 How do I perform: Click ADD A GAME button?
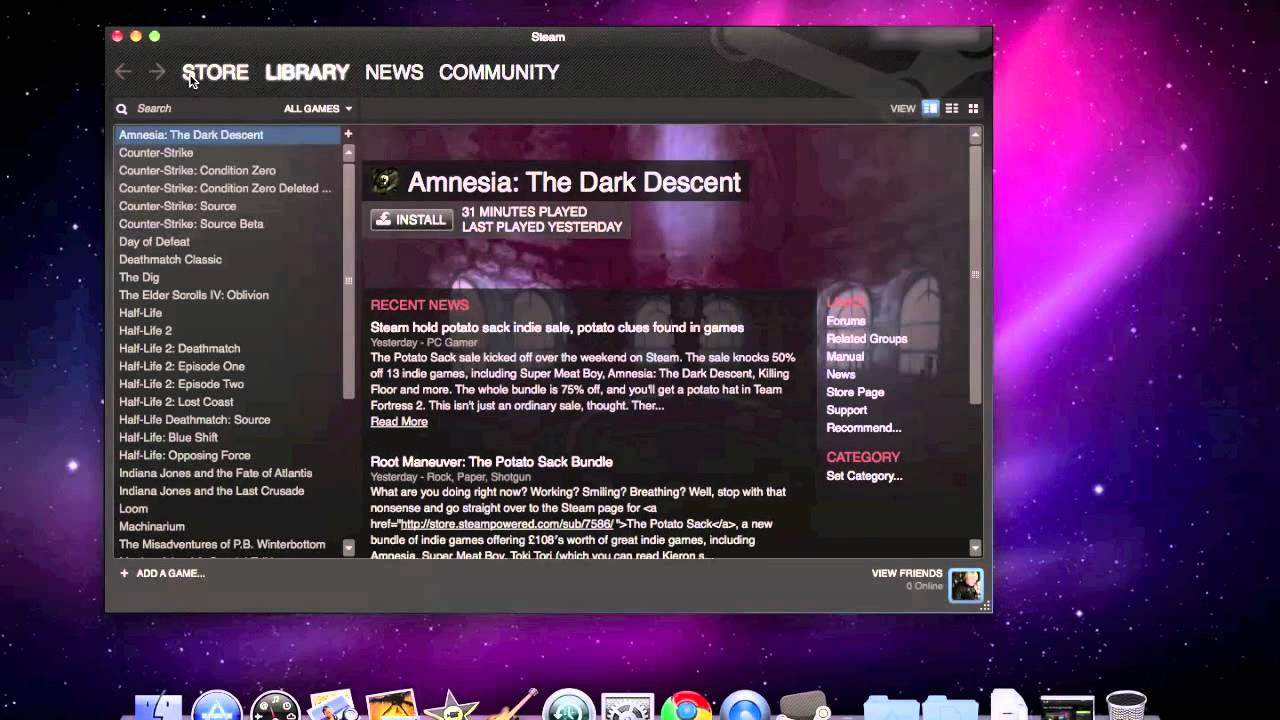[x=162, y=573]
